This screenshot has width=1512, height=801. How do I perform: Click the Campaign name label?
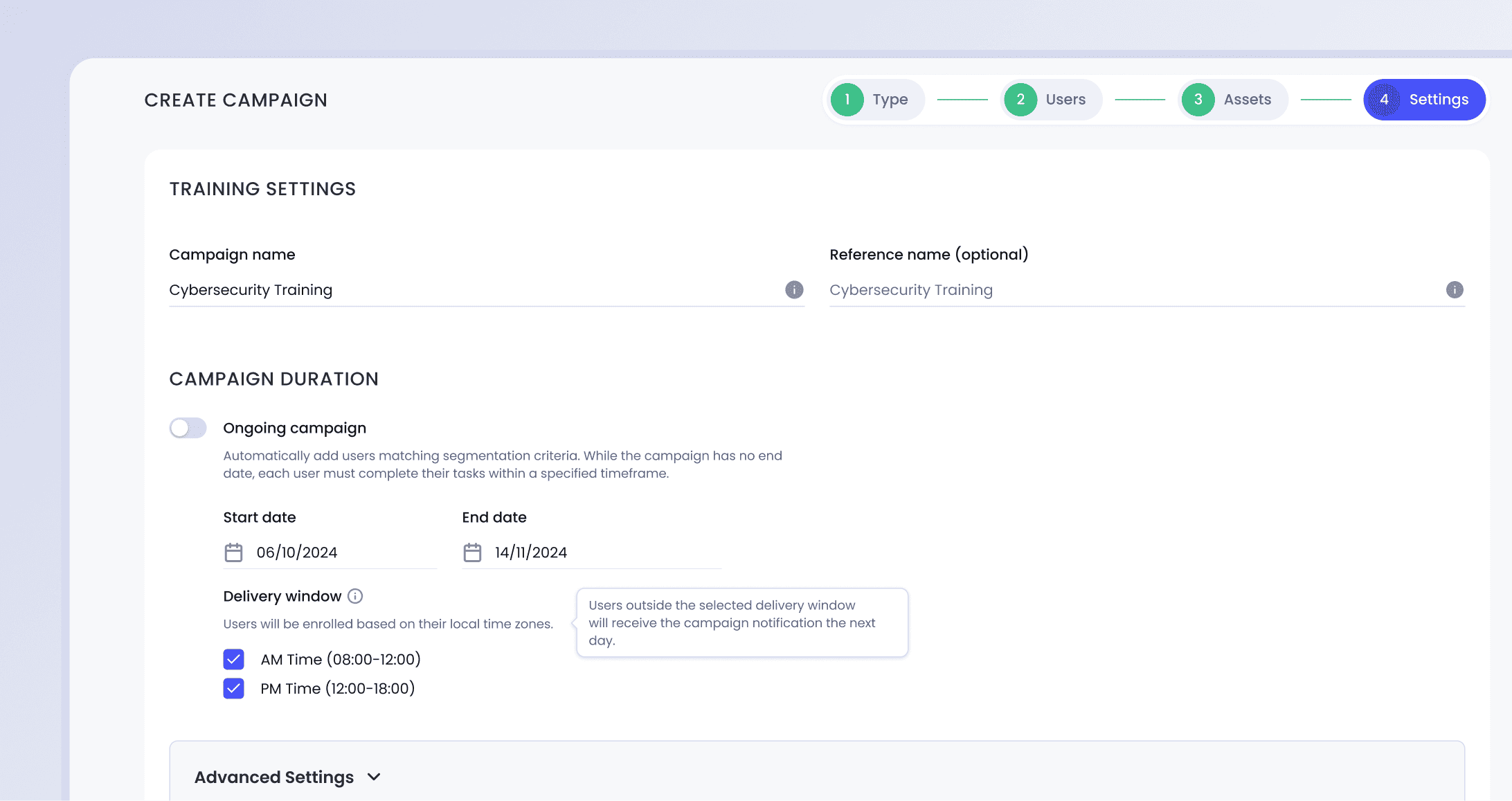tap(233, 254)
